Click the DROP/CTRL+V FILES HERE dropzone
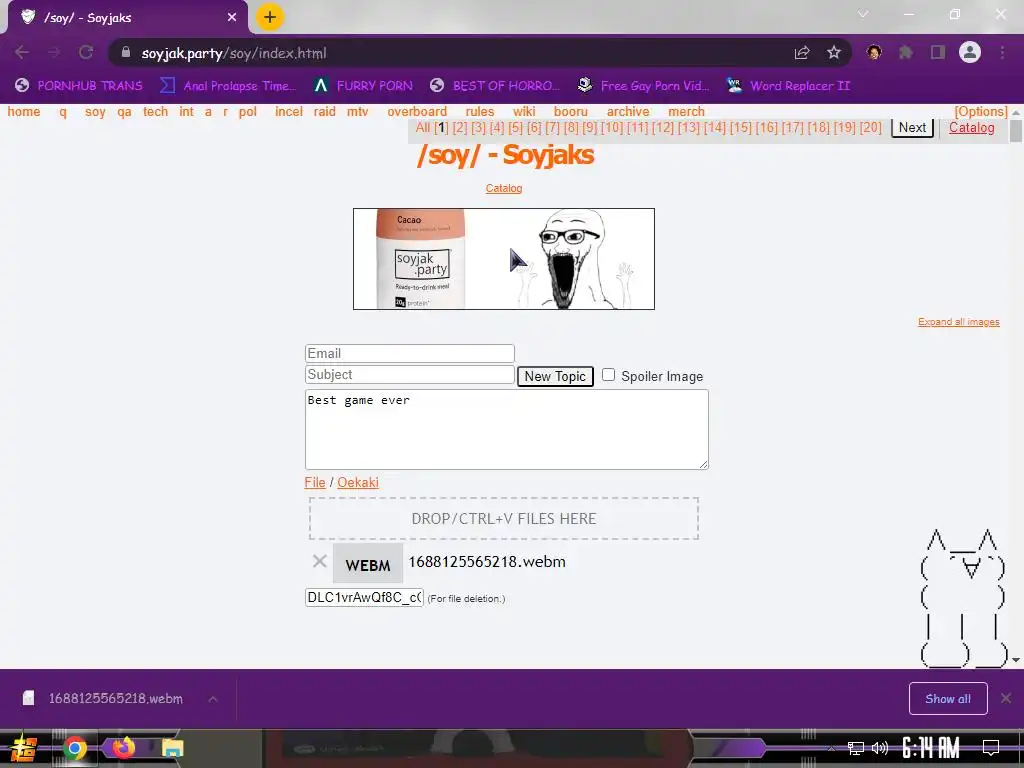 [504, 519]
